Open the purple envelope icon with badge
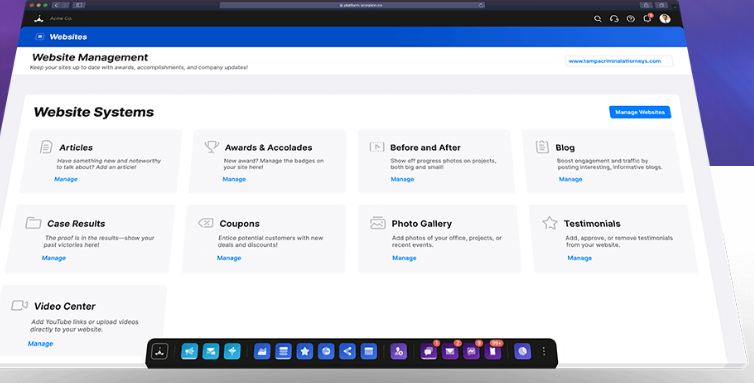The height and width of the screenshot is (383, 754). pos(450,352)
